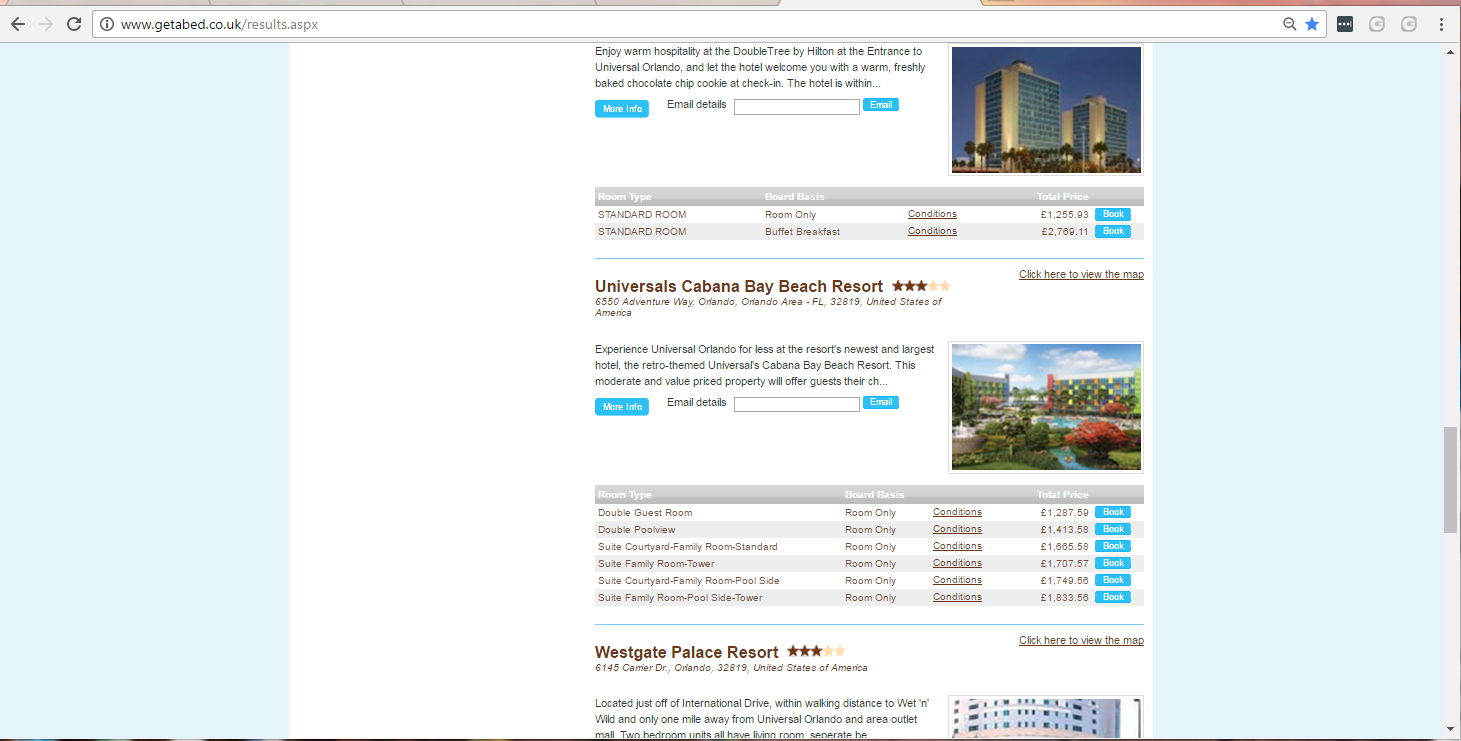The width and height of the screenshot is (1461, 741).
Task: Click the page scrollbar up arrow
Action: [x=1451, y=52]
